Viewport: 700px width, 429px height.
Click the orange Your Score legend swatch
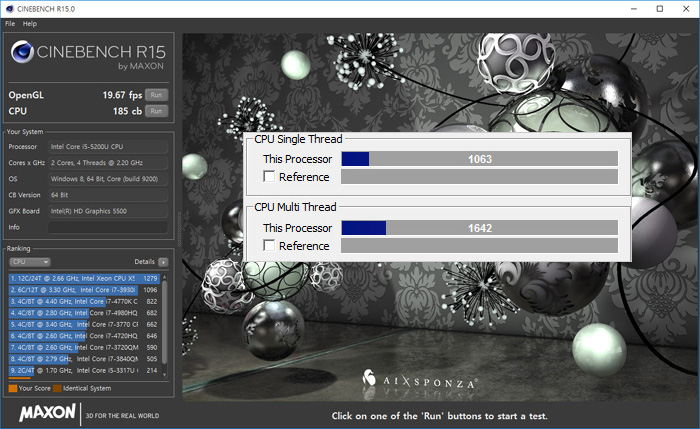pos(12,388)
